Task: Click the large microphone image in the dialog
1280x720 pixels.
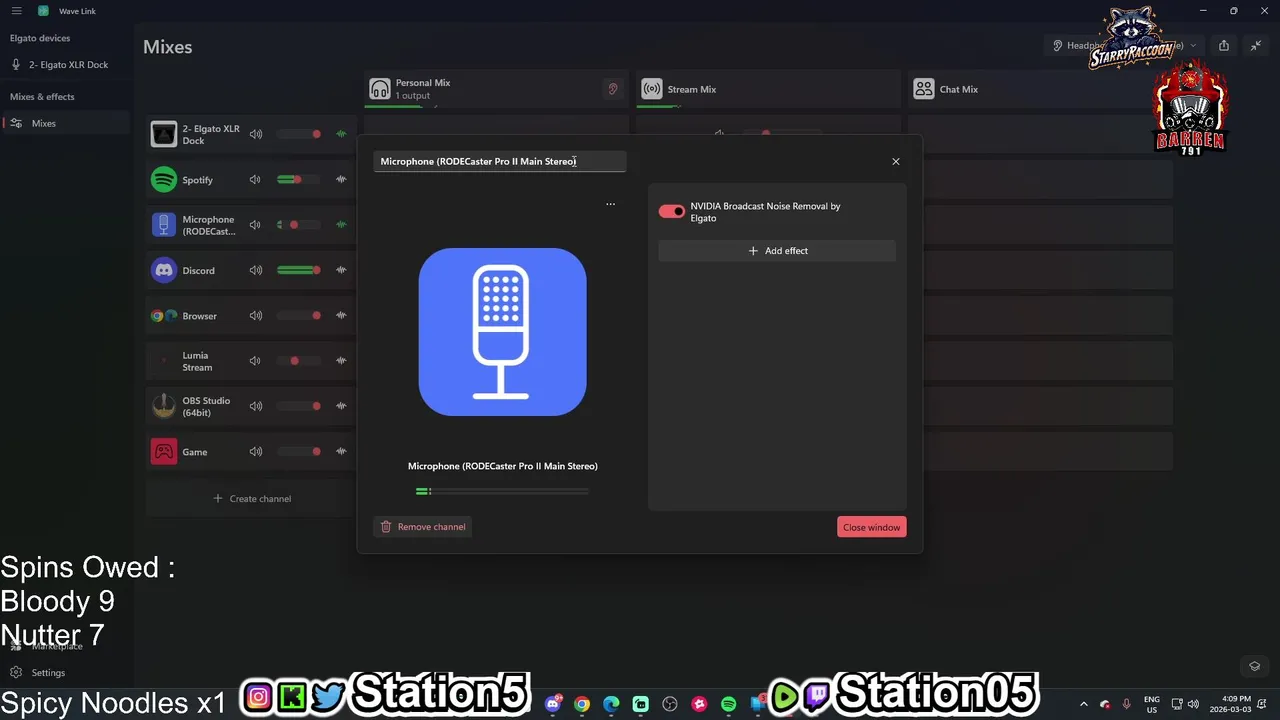Action: click(503, 332)
